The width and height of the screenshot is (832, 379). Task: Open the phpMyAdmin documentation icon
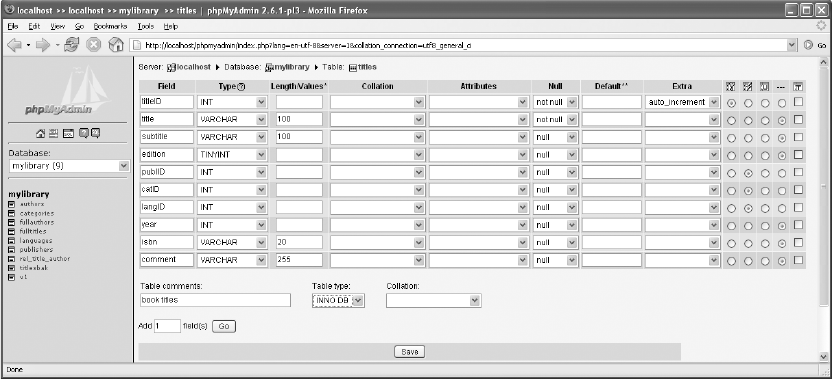point(83,133)
